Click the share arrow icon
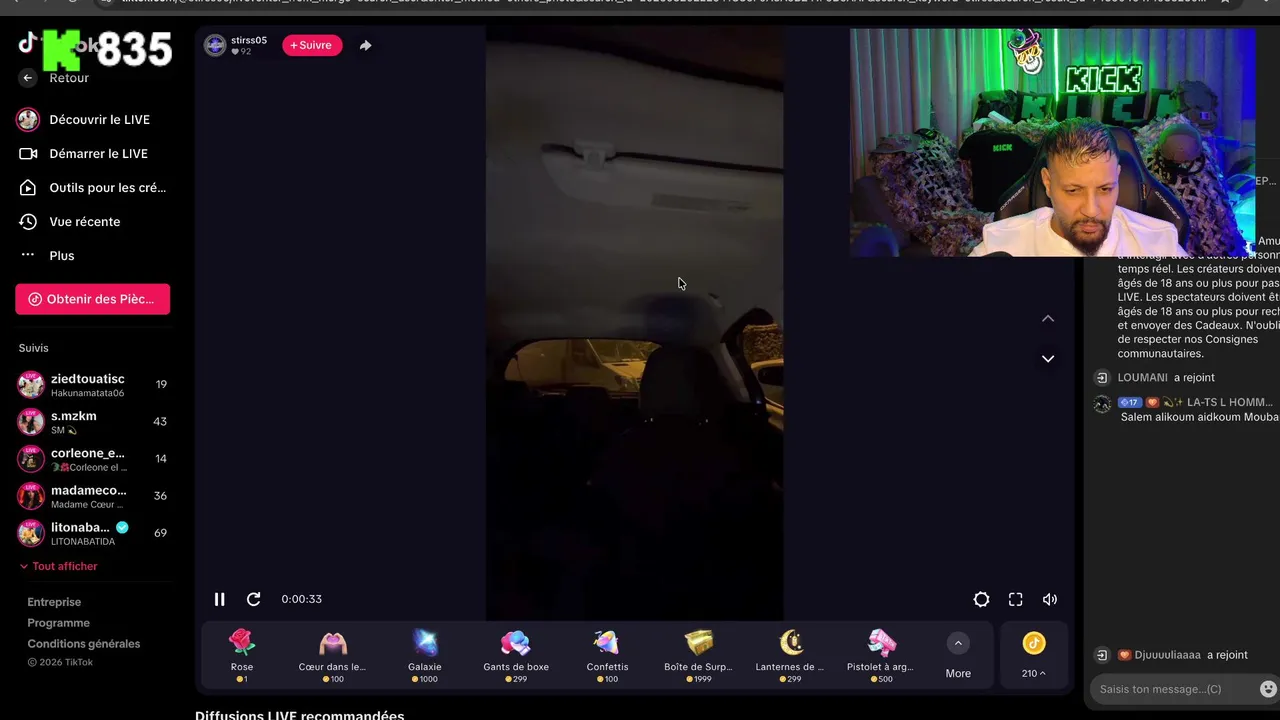This screenshot has height=720, width=1280. (x=365, y=45)
